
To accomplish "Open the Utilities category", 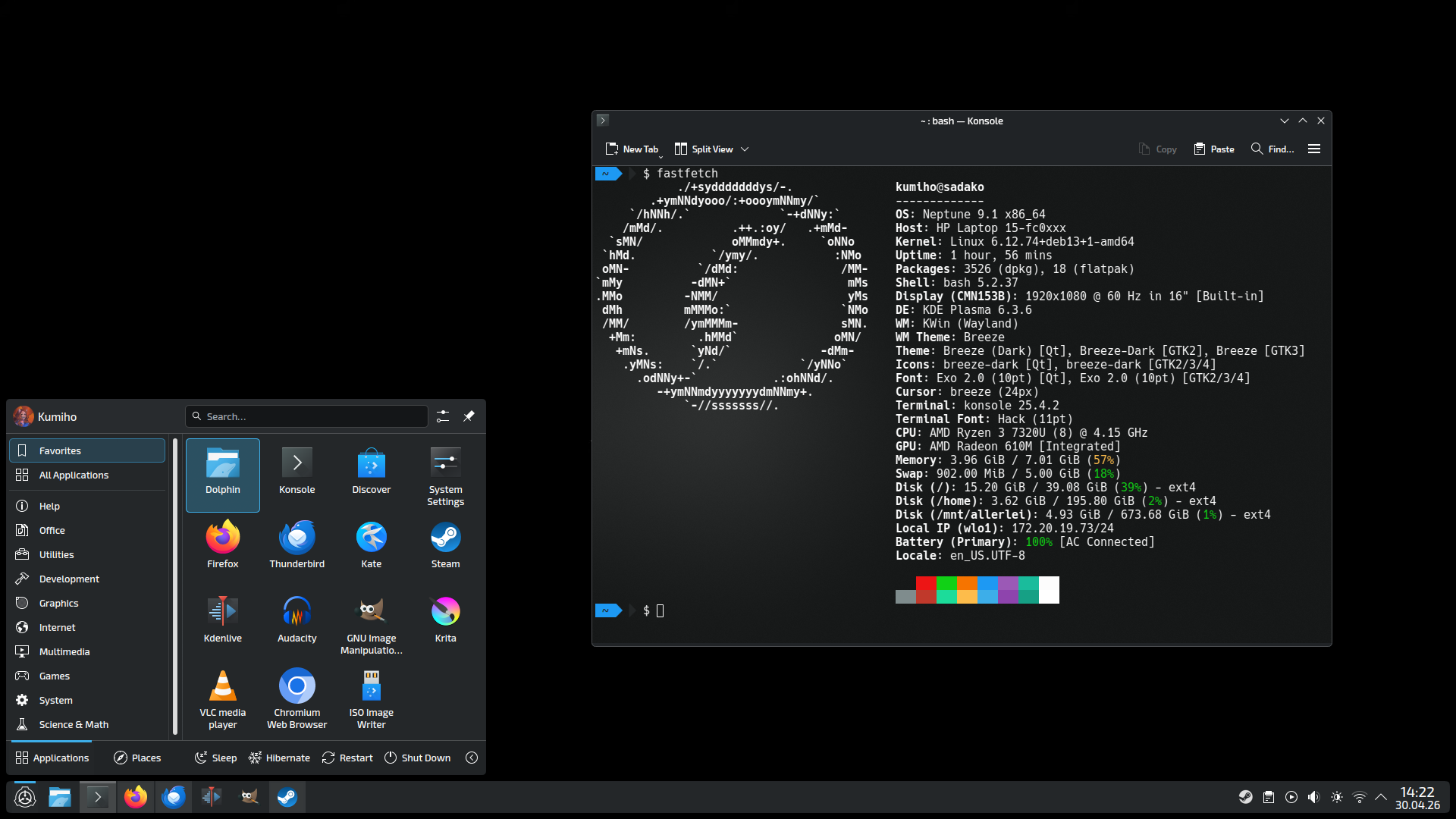I will (87, 554).
